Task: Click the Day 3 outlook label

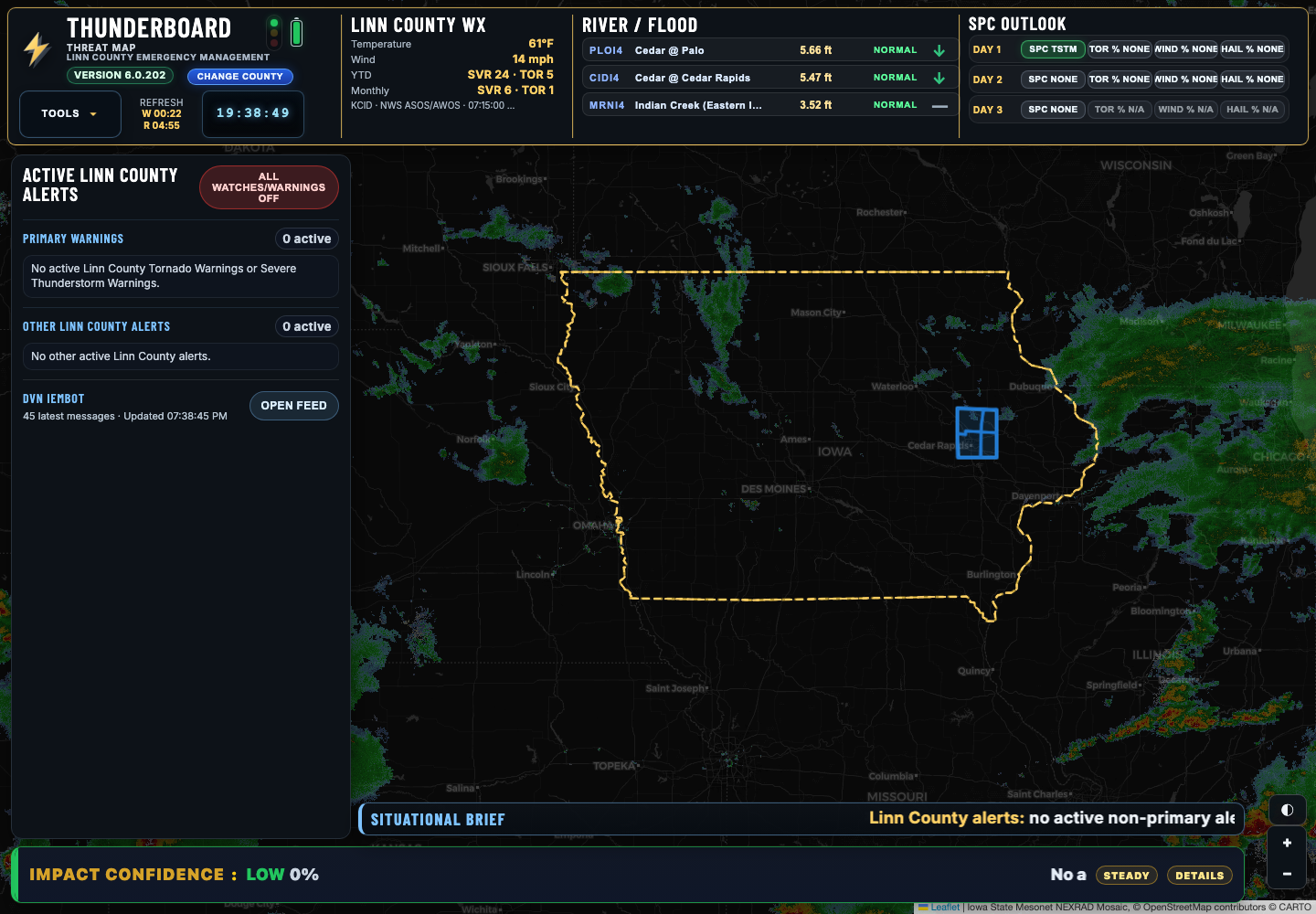Action: [x=987, y=110]
